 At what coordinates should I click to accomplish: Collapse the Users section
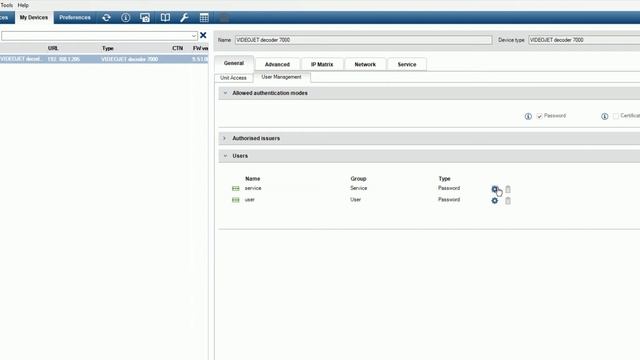click(225, 156)
